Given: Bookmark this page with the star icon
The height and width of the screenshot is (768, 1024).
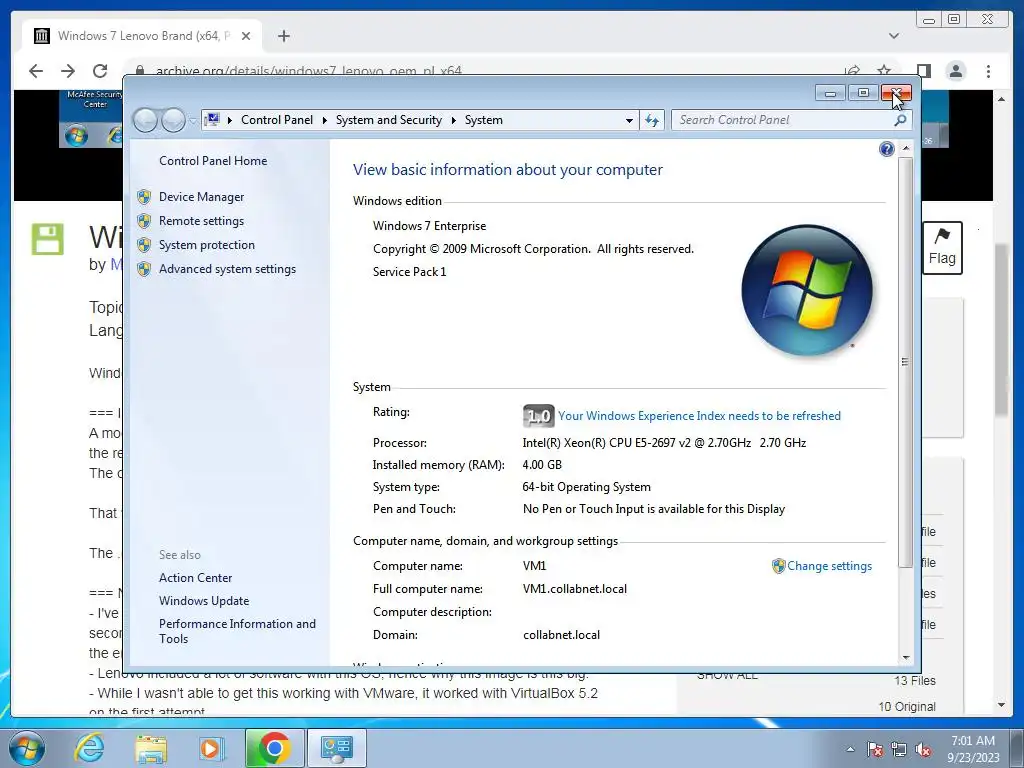Looking at the screenshot, I should [x=884, y=71].
